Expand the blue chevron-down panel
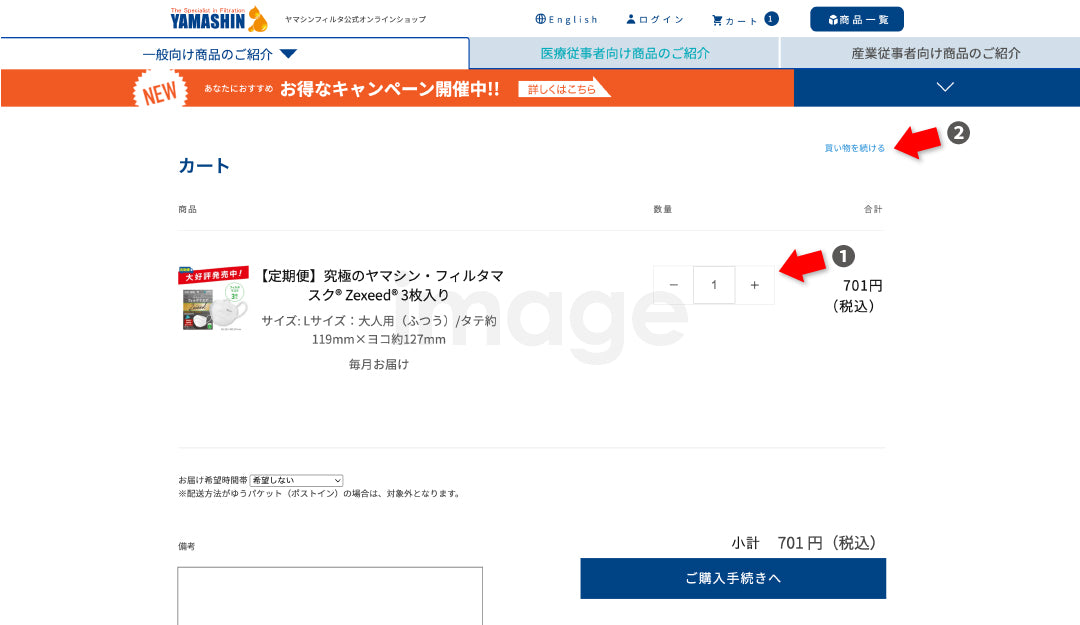This screenshot has height=625, width=1080. (x=945, y=87)
